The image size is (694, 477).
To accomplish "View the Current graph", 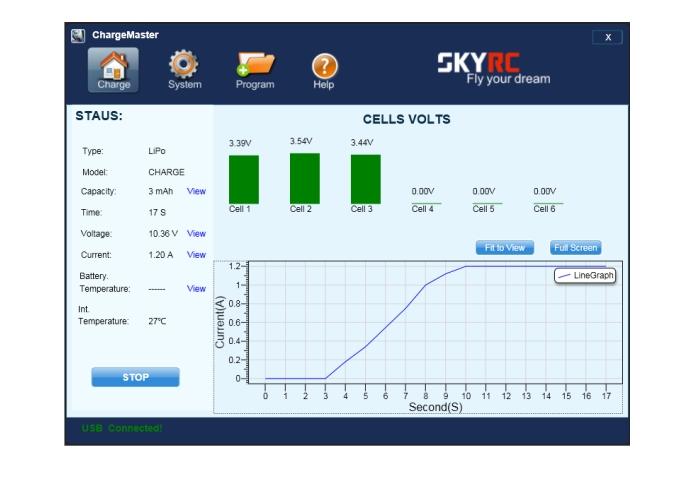I will 196,255.
